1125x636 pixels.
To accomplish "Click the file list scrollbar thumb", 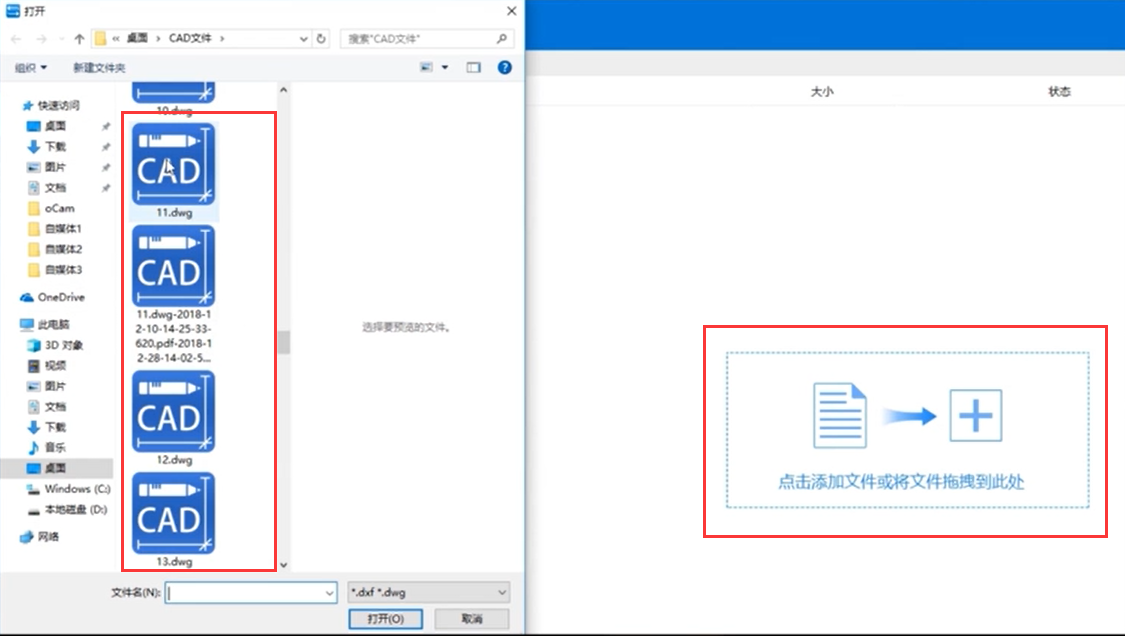I will [x=284, y=342].
